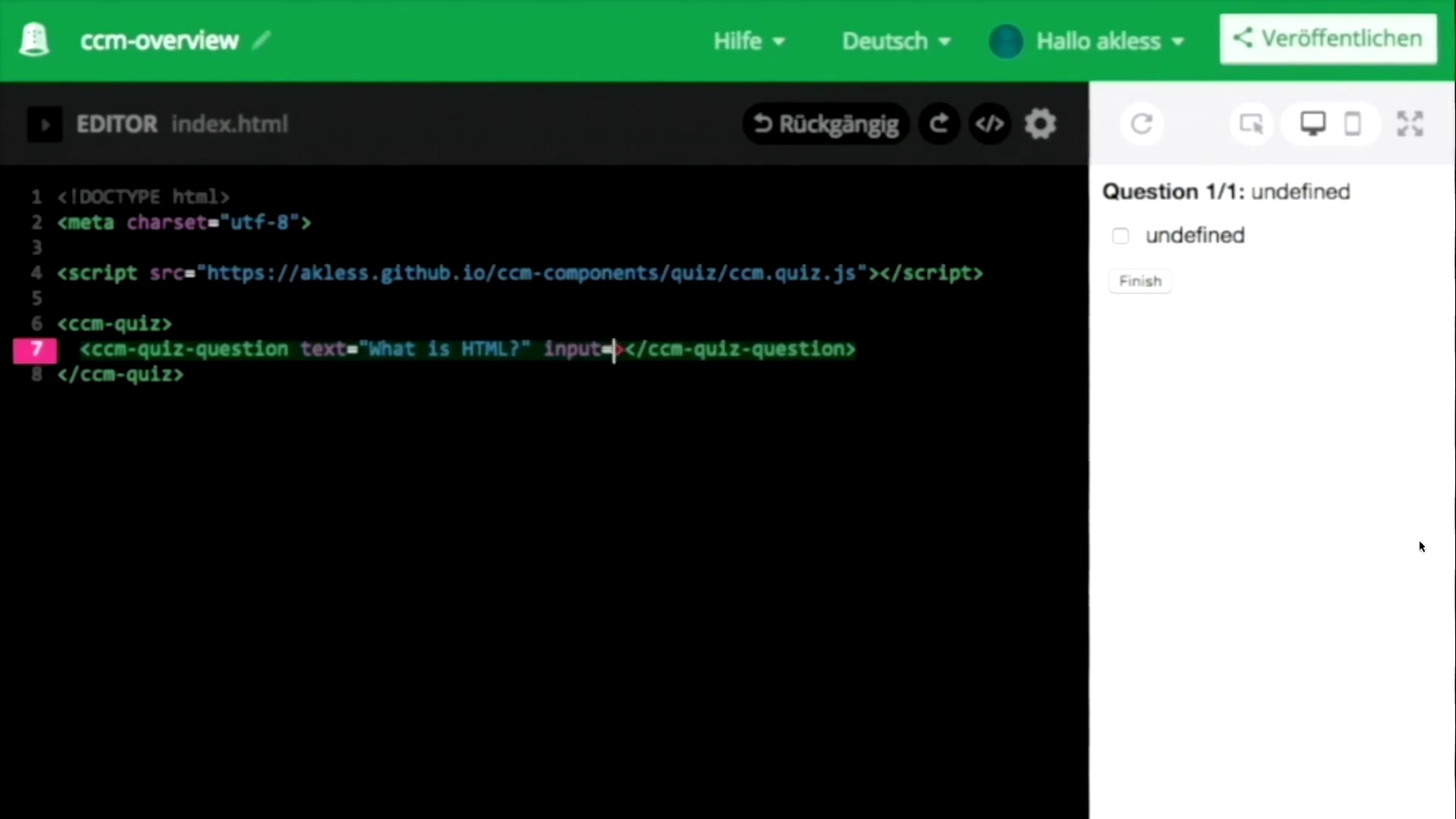The height and width of the screenshot is (819, 1456).
Task: Expand the file sidebar arrow toggle
Action: coord(45,124)
